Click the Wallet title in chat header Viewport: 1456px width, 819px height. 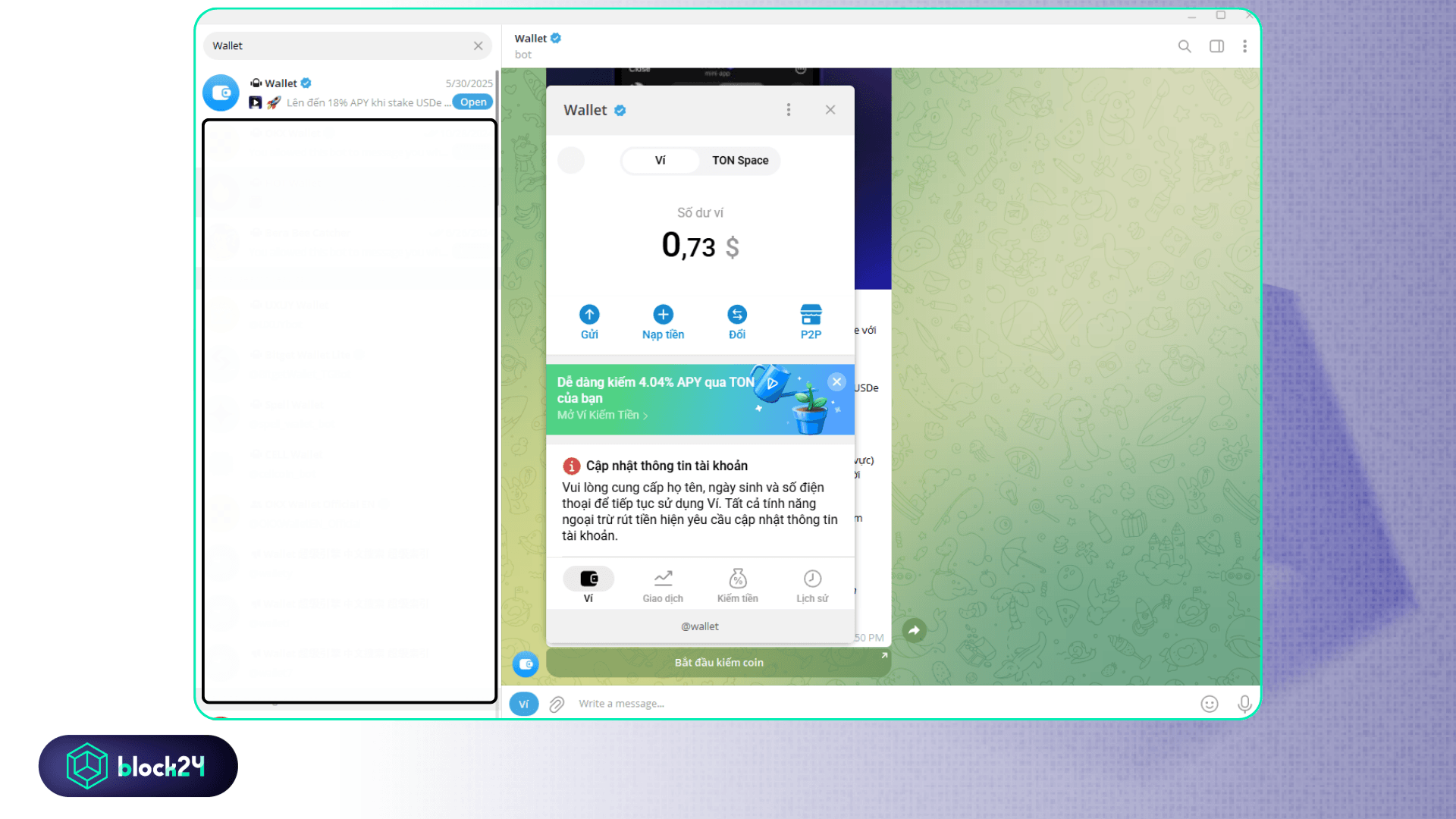click(x=530, y=39)
